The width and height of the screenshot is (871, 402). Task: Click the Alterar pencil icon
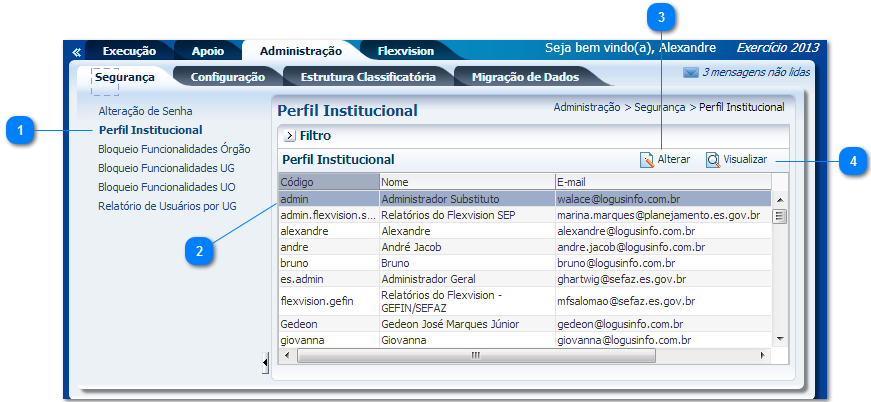point(647,160)
